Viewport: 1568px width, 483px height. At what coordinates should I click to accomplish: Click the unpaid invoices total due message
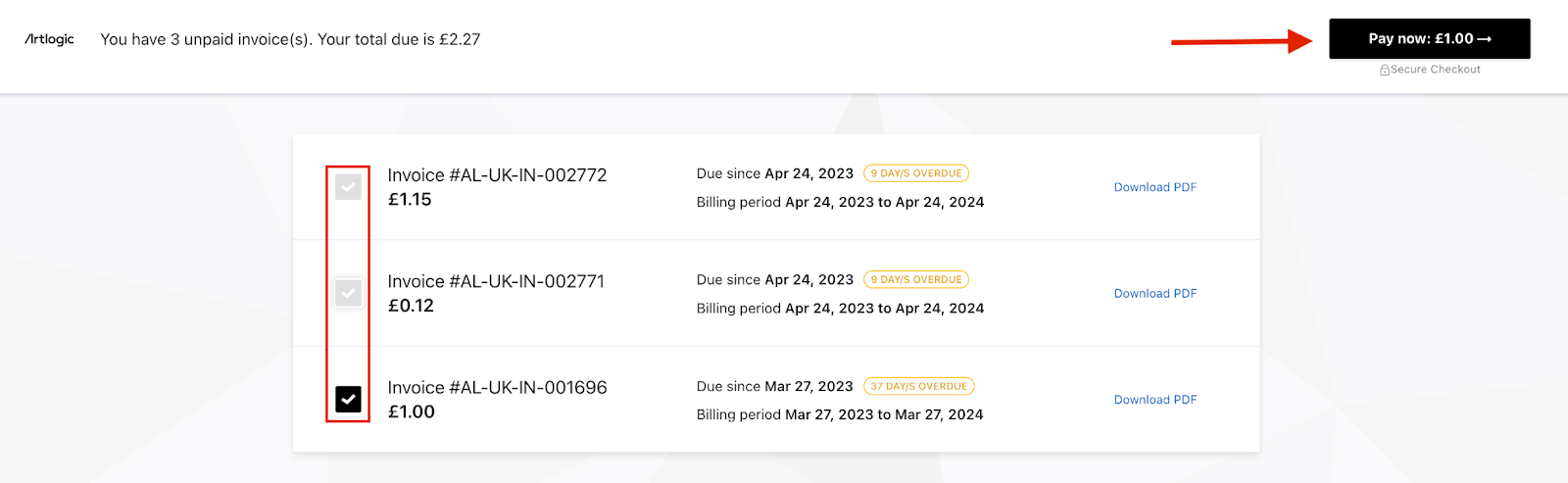click(290, 39)
